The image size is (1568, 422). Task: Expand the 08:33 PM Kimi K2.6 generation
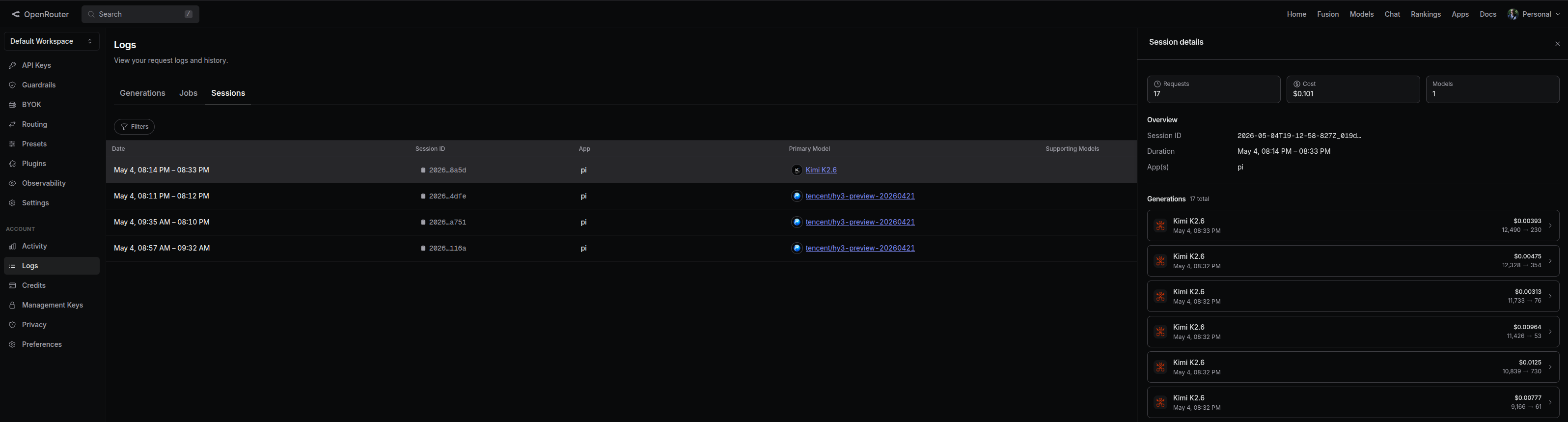[1352, 225]
